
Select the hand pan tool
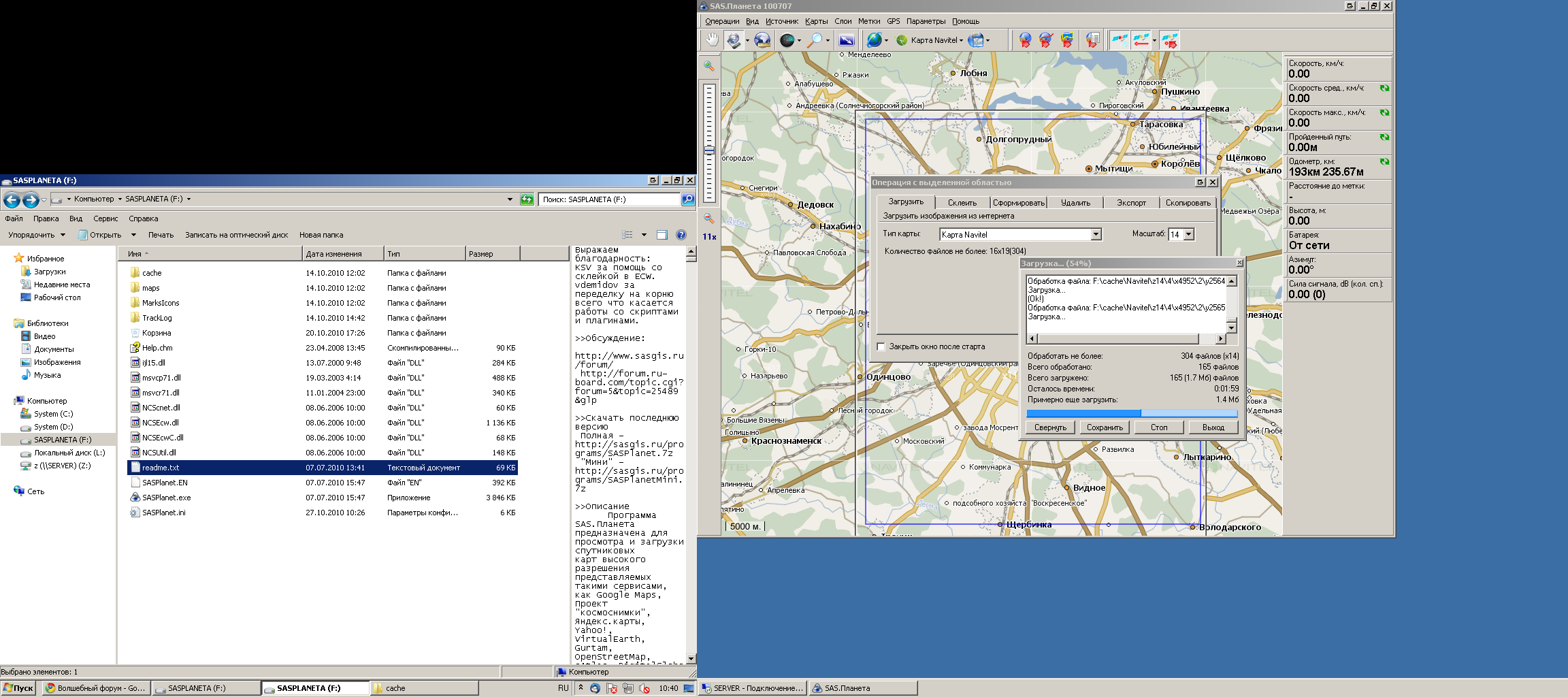click(x=711, y=40)
